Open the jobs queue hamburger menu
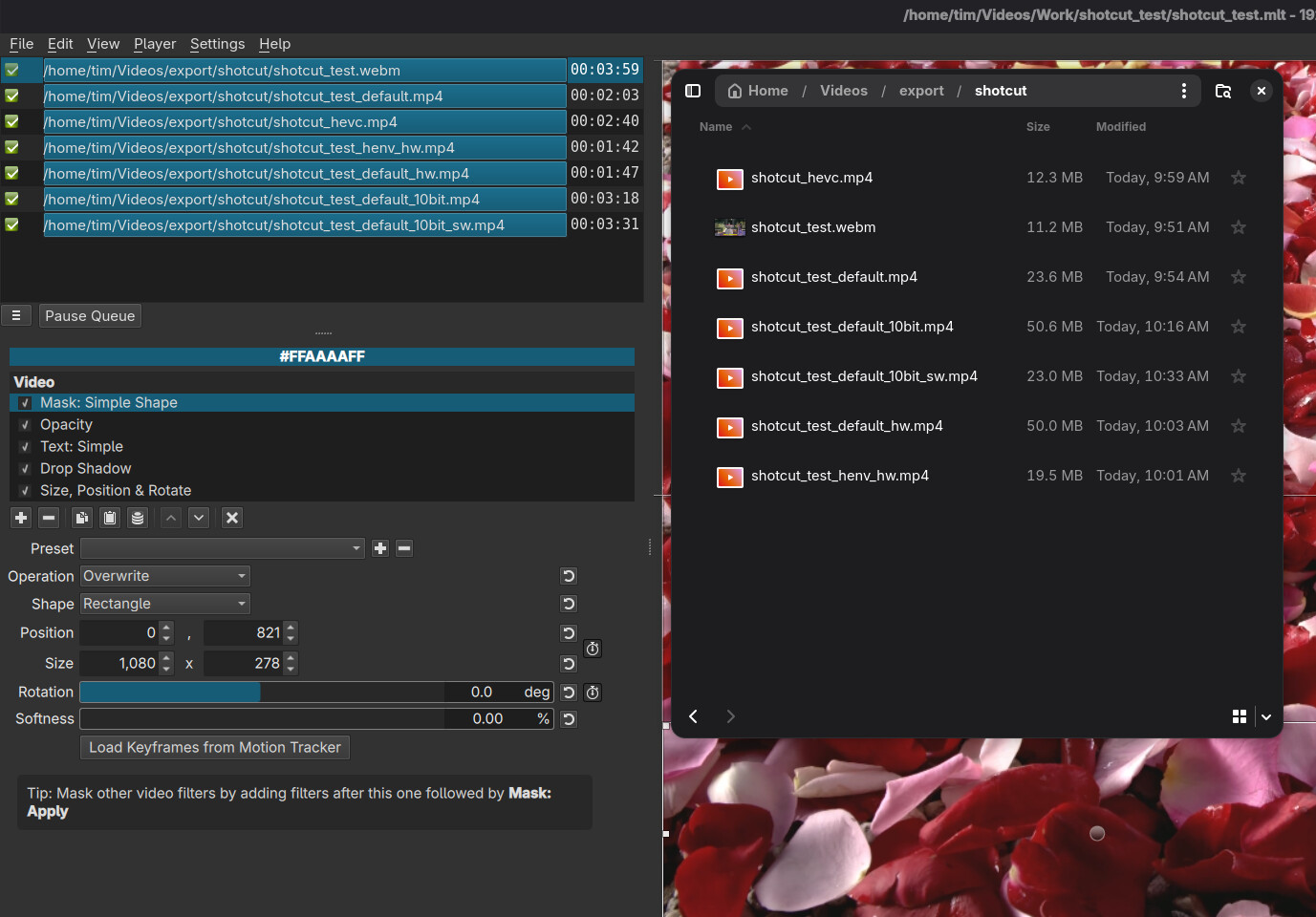 point(16,315)
